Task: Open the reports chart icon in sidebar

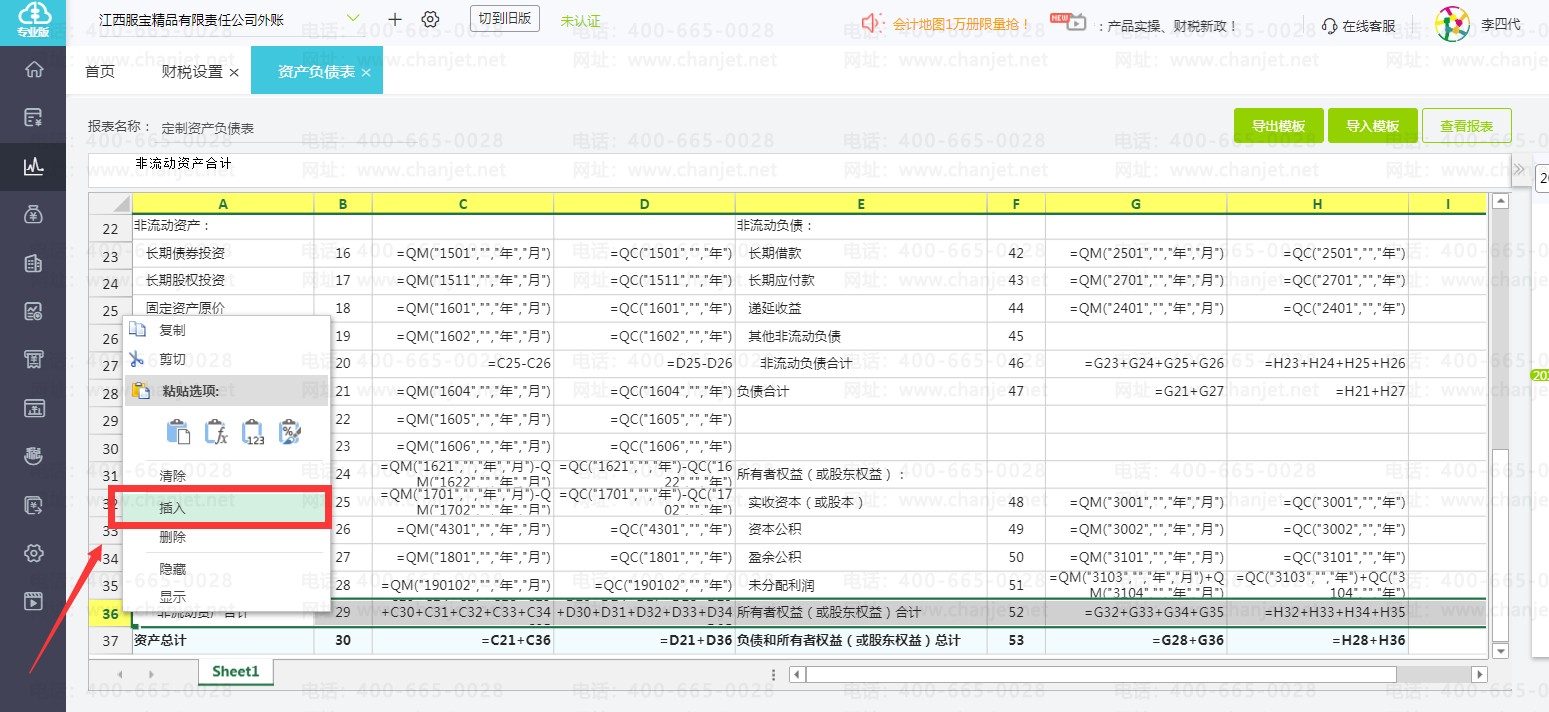Action: click(x=33, y=166)
